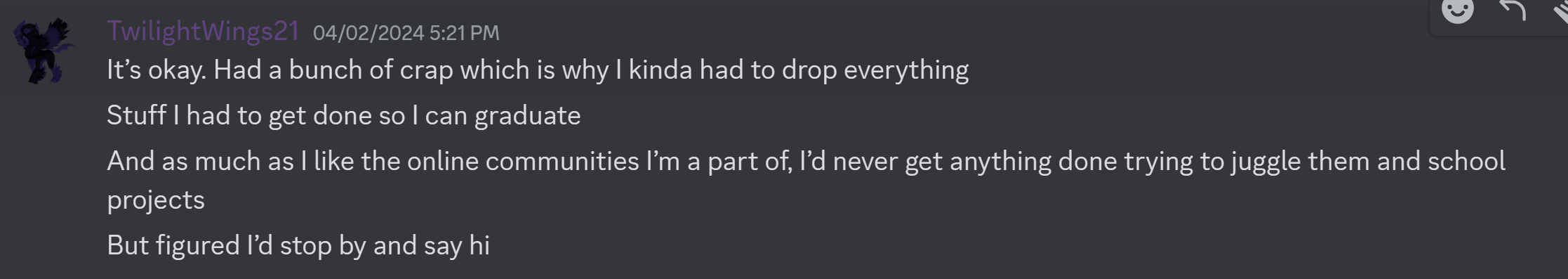Click the word "school" ending the long line
1568x279 pixels.
1466,161
